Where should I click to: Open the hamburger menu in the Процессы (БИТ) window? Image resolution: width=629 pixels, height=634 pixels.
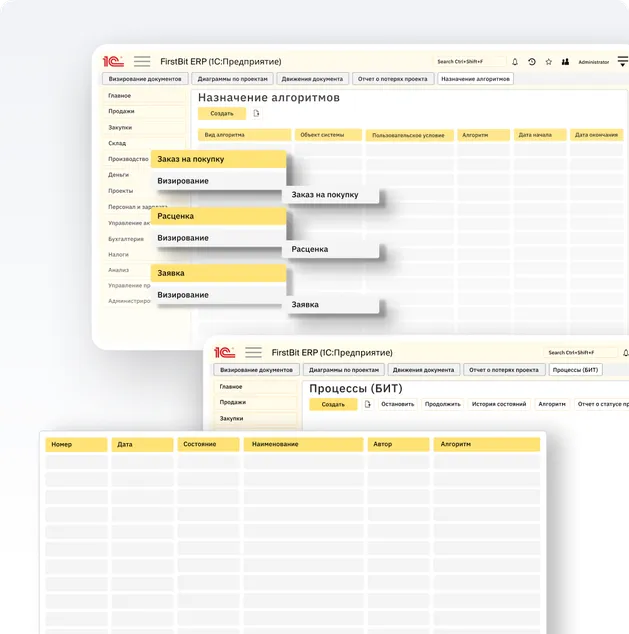(253, 353)
